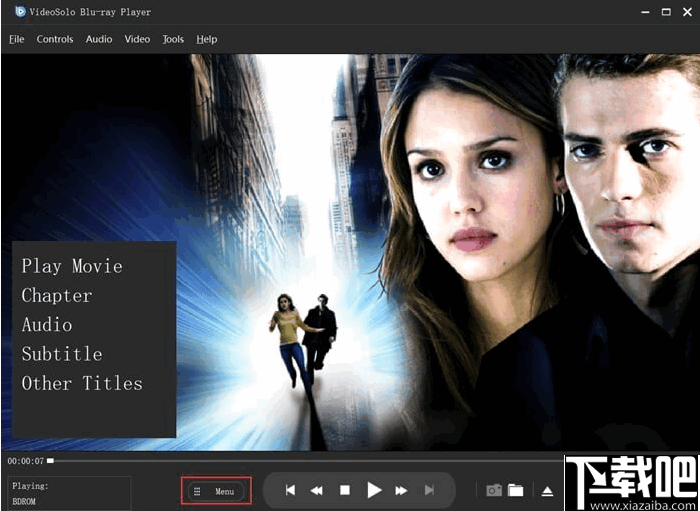Click the Menu button in control bar

(217, 491)
